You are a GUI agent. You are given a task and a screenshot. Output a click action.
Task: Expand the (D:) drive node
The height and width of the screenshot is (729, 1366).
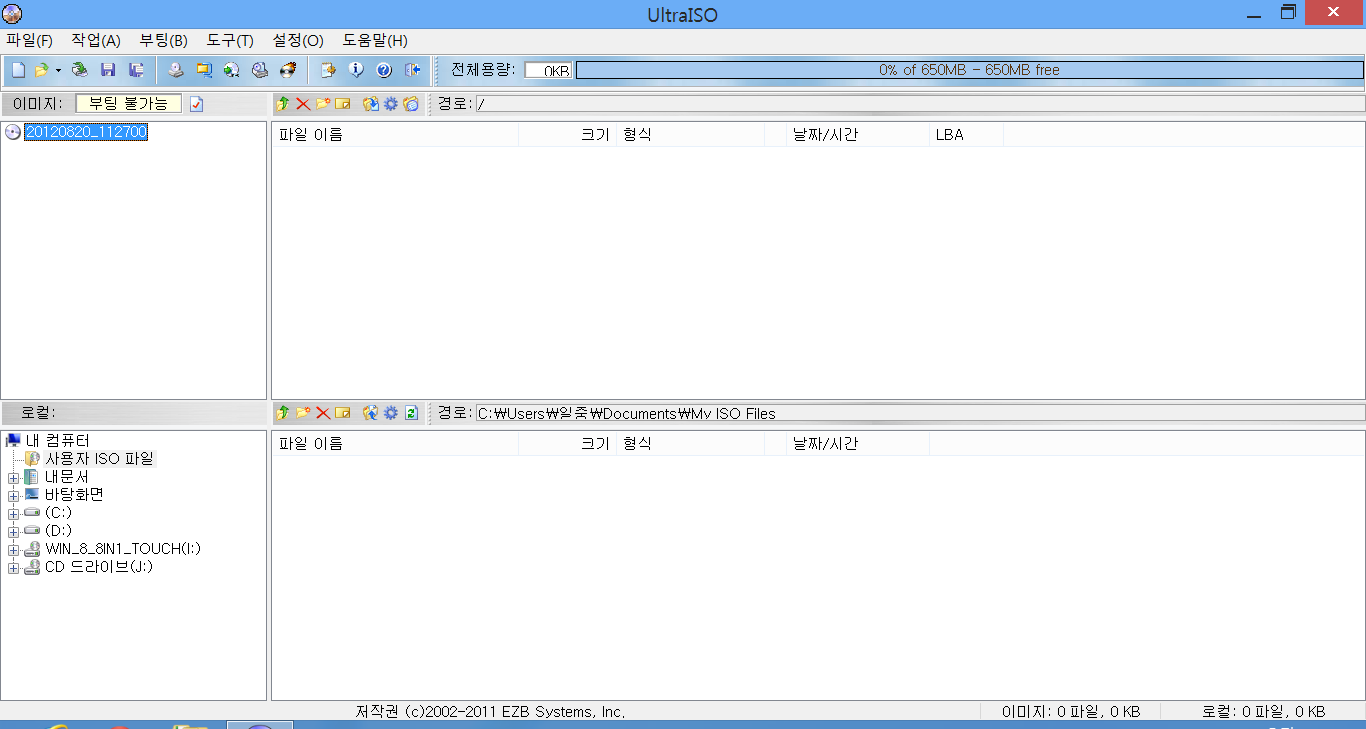pyautogui.click(x=13, y=532)
